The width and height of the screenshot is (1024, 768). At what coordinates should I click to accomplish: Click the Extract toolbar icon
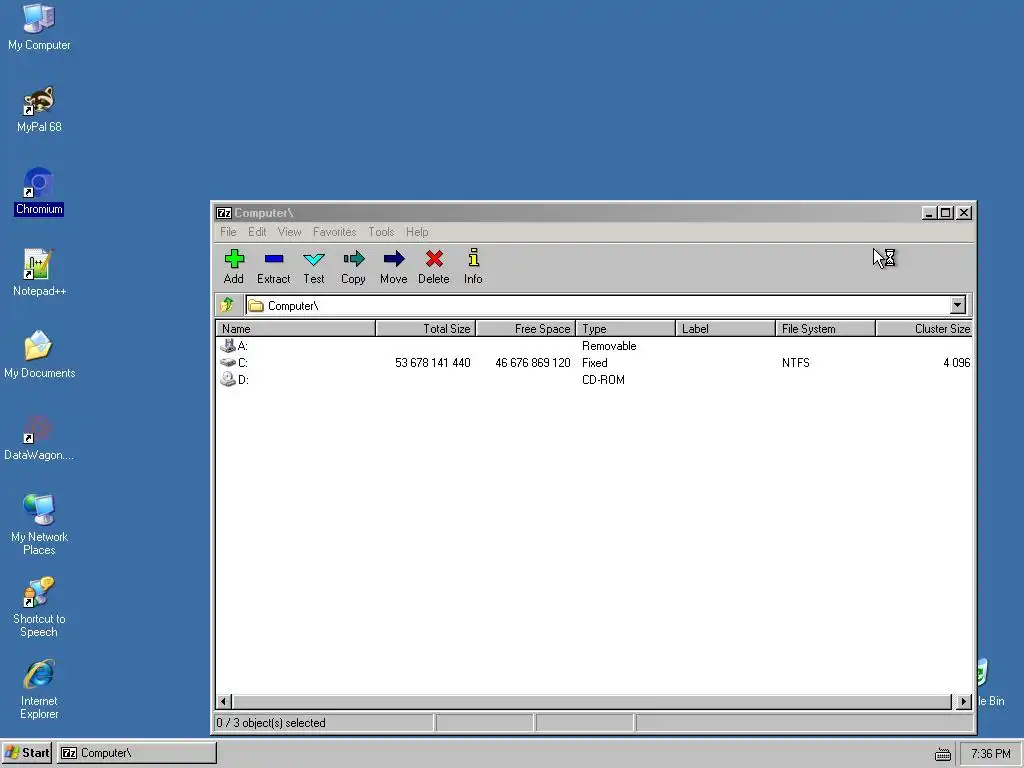pos(274,259)
